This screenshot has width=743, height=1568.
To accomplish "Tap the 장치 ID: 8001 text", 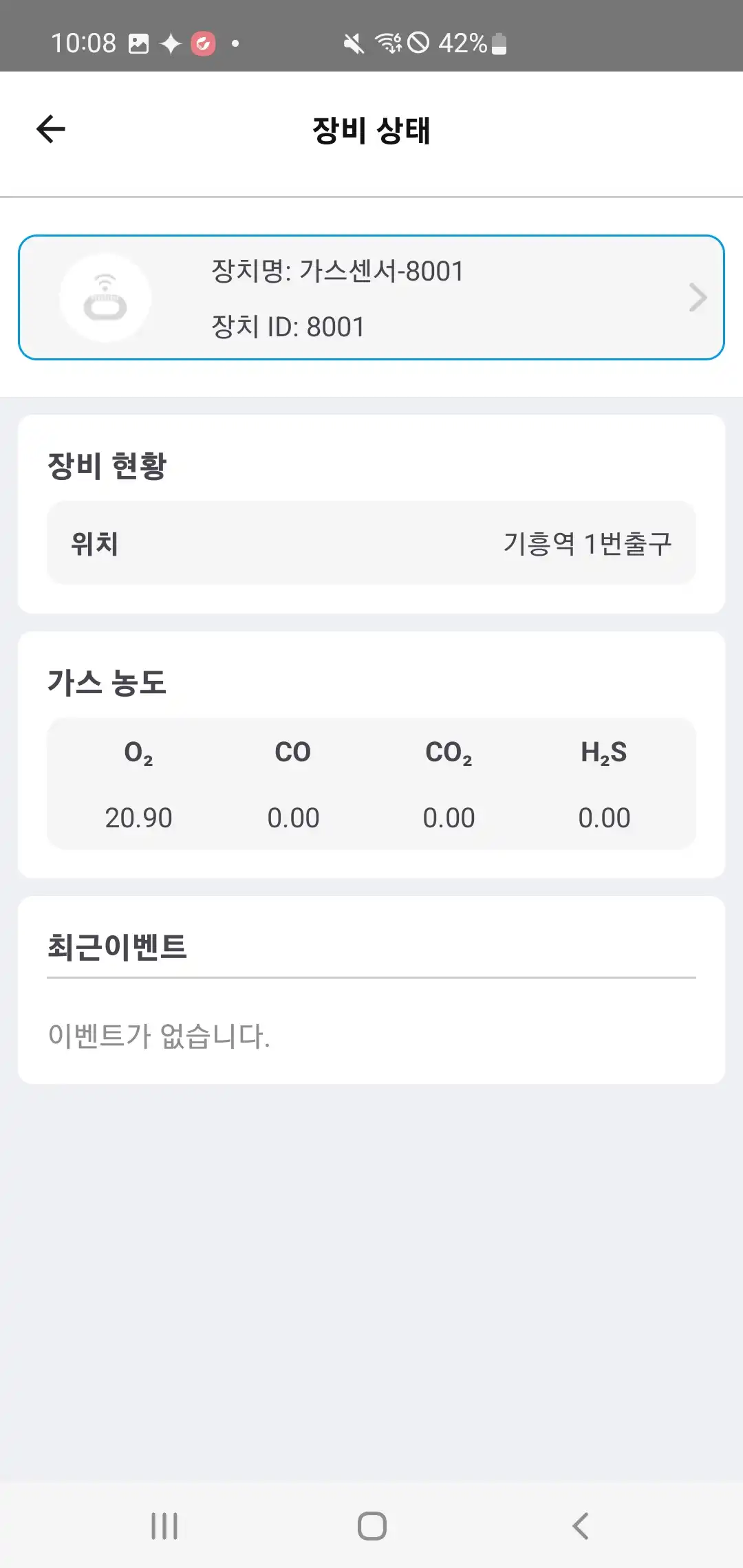I will tap(288, 327).
